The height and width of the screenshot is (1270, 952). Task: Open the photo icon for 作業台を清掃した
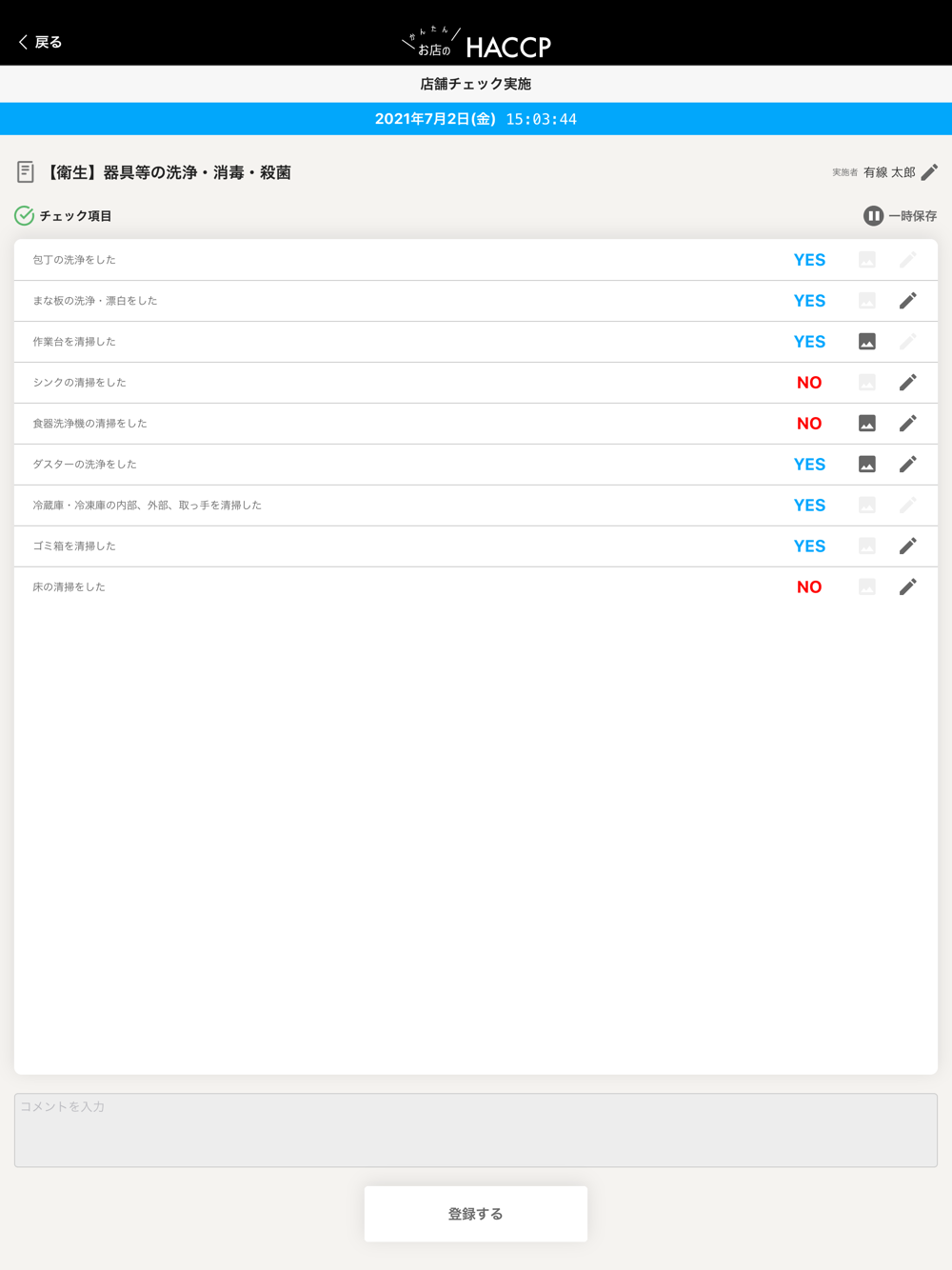click(x=867, y=342)
